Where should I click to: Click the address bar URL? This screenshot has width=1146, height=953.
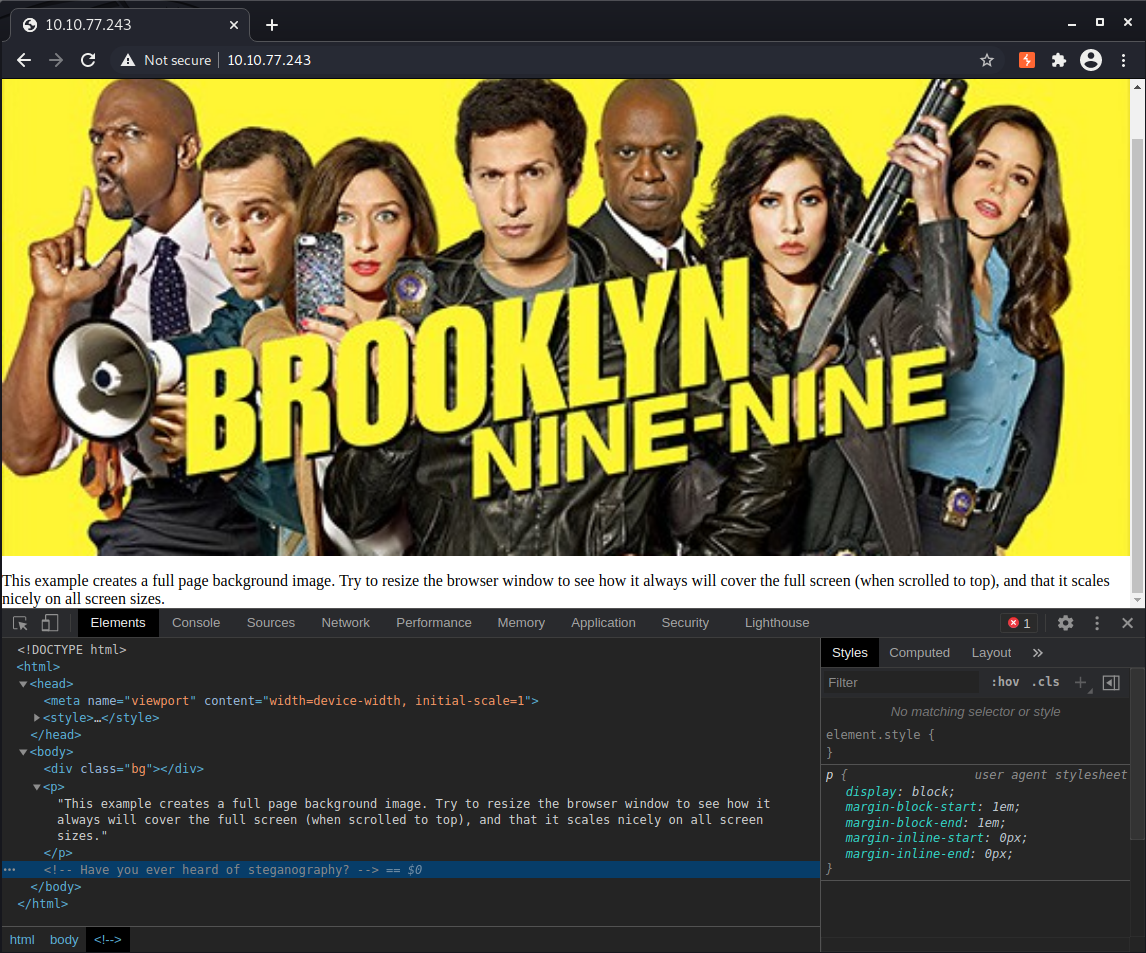pos(269,60)
